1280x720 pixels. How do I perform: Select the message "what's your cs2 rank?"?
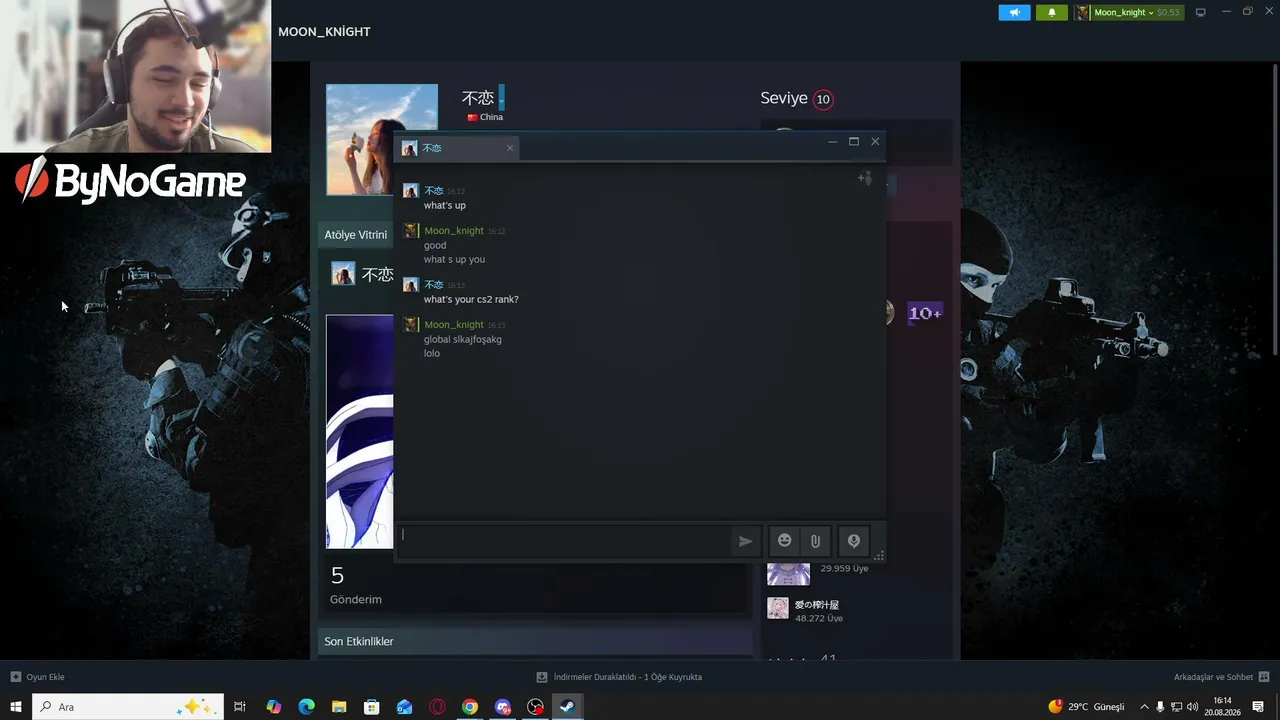(471, 299)
